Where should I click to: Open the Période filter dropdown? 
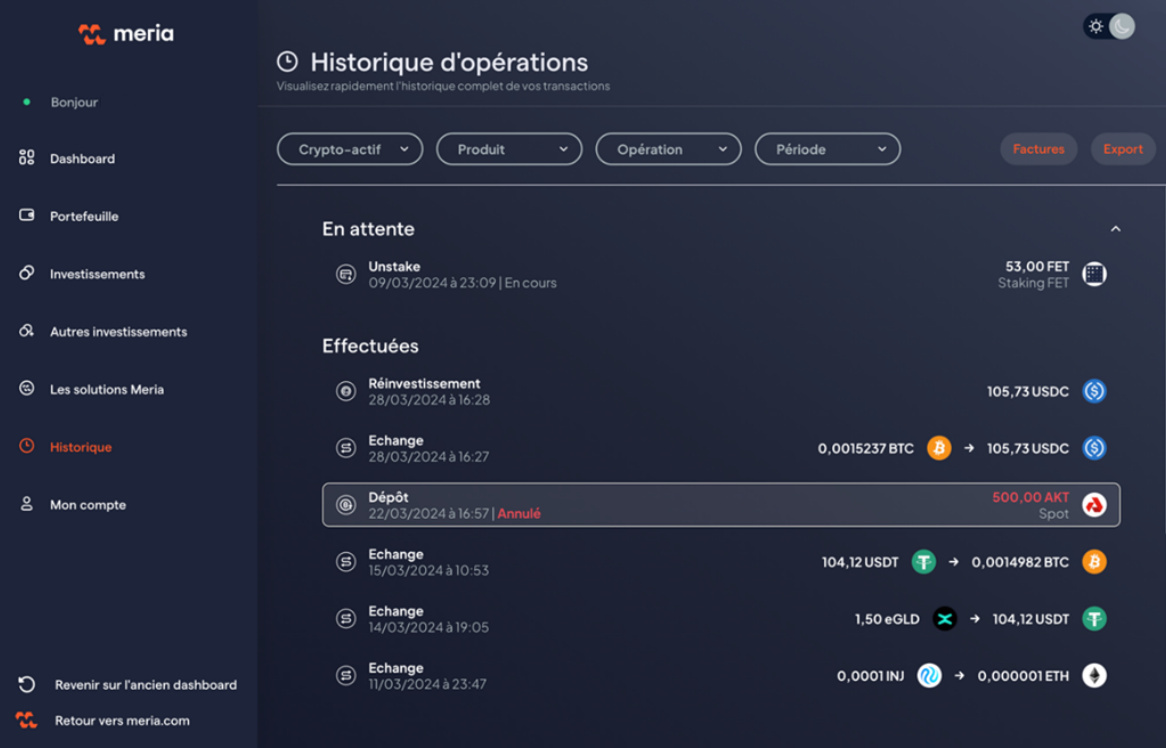coord(828,149)
